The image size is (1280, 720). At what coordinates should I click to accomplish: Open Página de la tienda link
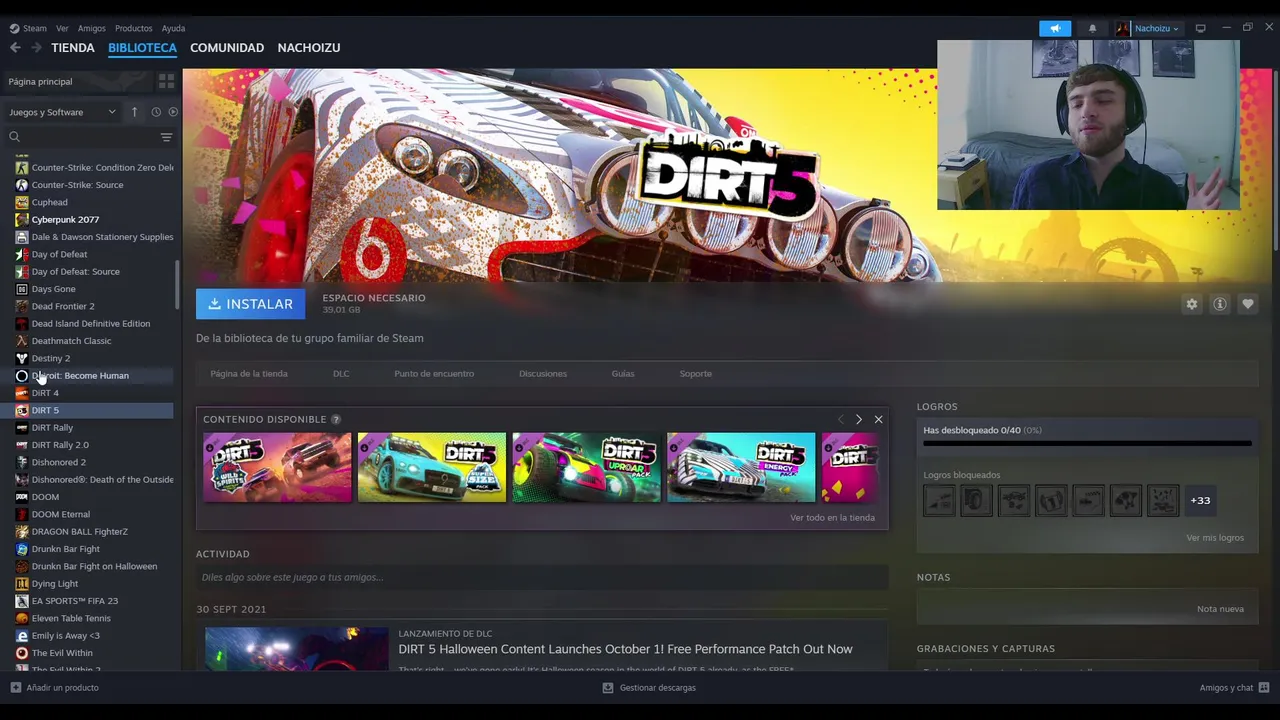coord(249,373)
